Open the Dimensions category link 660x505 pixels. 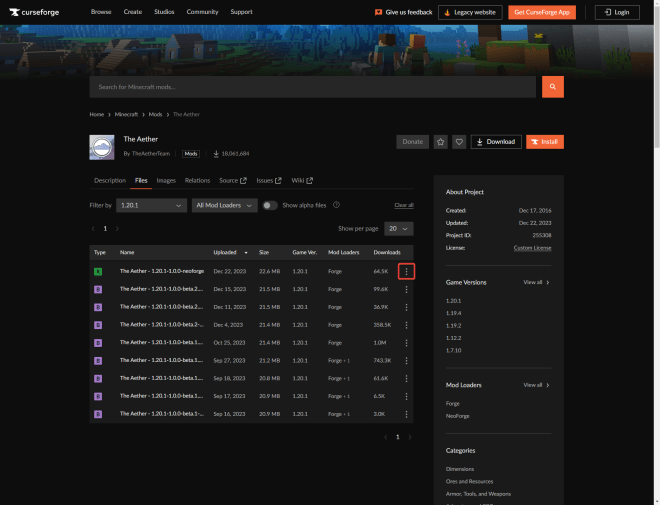click(x=460, y=469)
